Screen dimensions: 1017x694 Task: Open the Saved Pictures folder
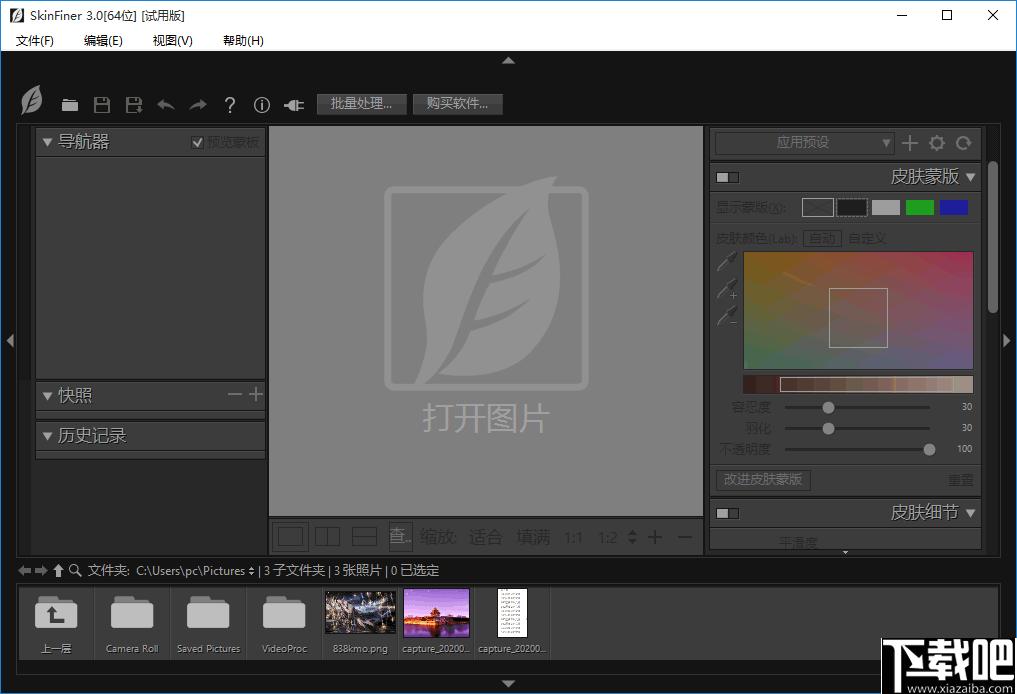click(x=208, y=623)
